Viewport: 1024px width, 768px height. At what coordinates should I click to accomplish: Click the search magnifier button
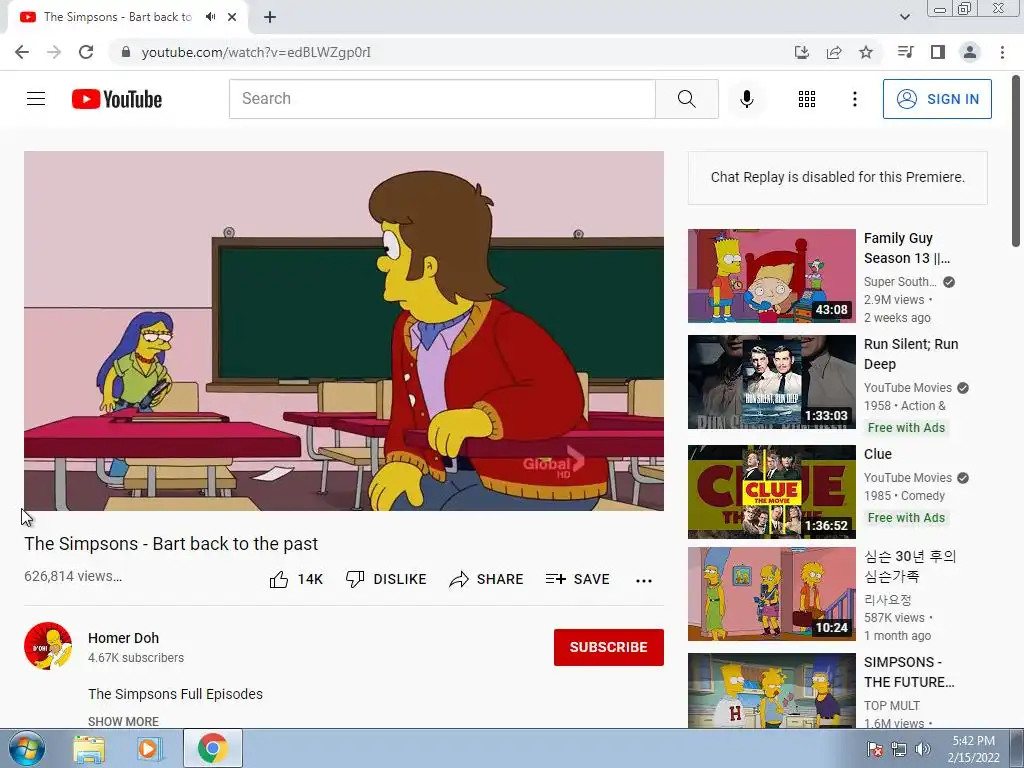pos(686,99)
